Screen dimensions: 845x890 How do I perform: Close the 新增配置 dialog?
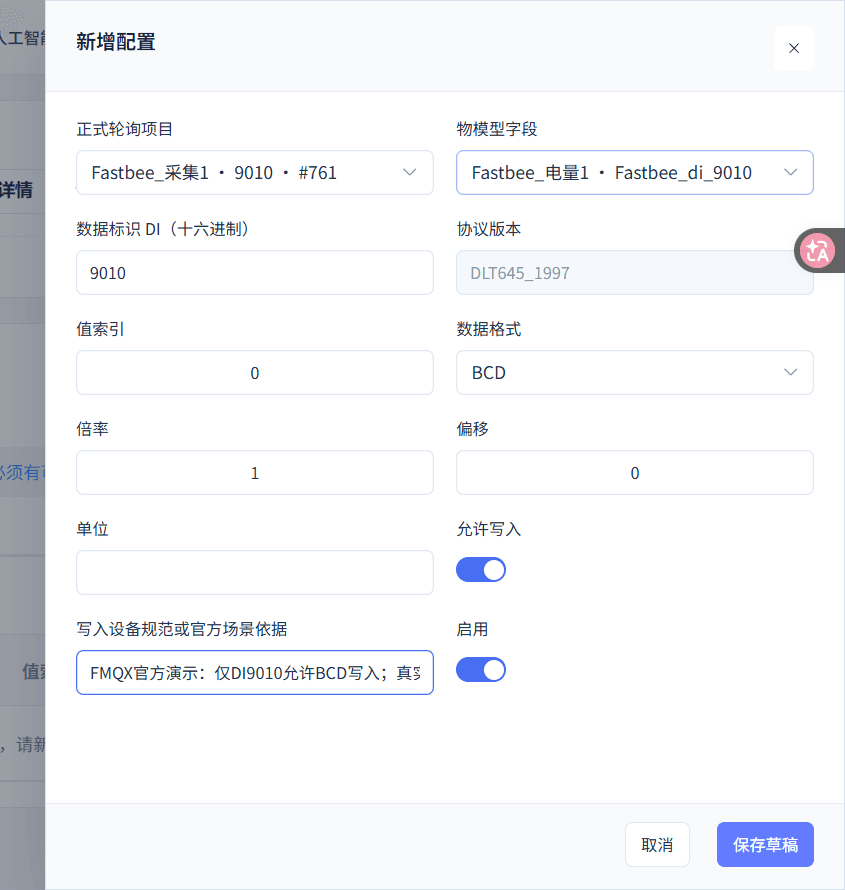(793, 48)
